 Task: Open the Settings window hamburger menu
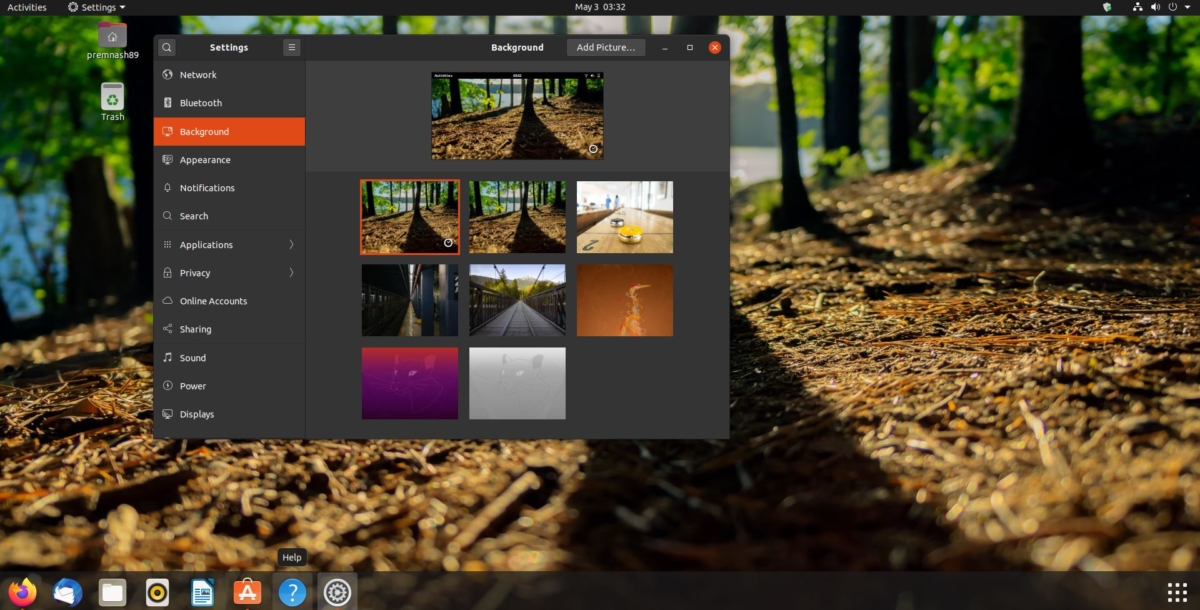coord(291,47)
